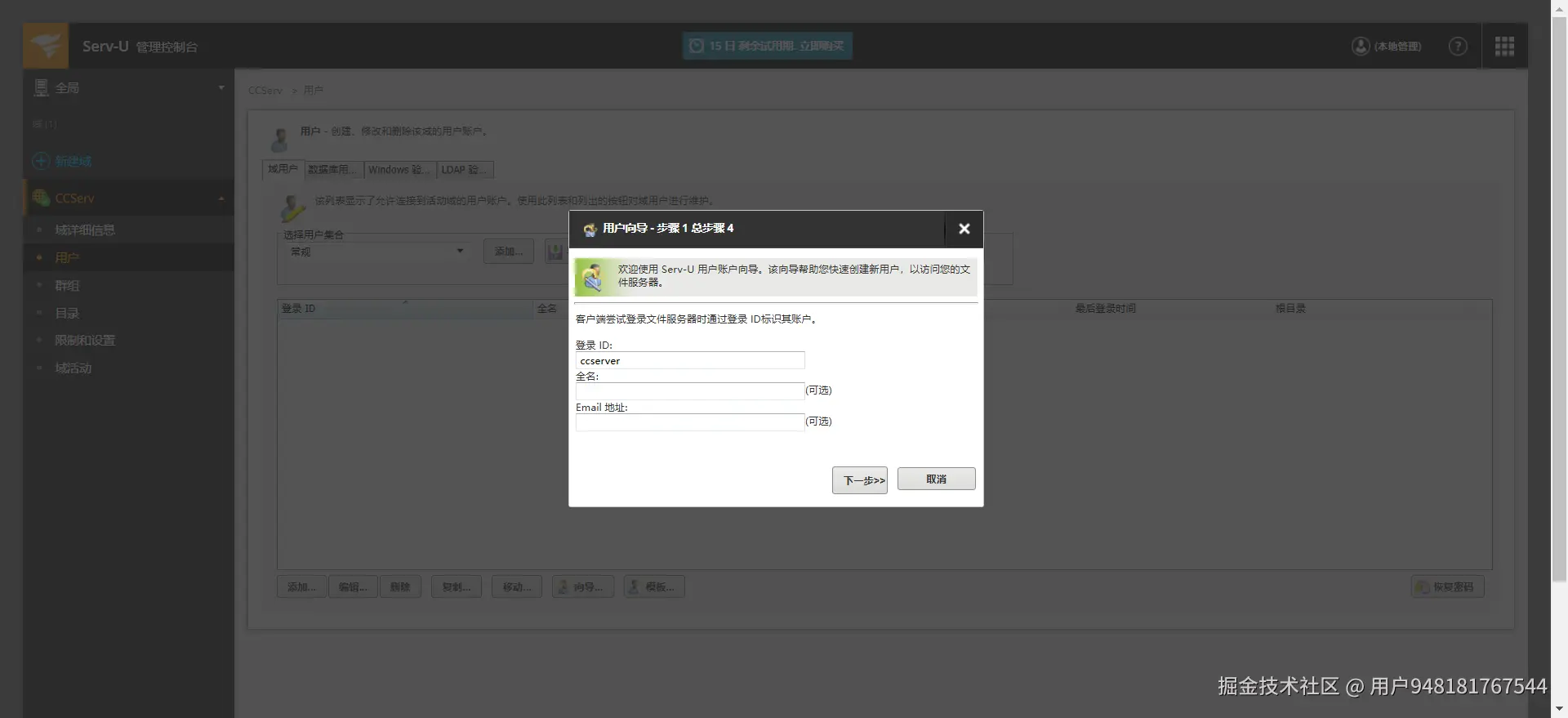Viewport: 1568px width, 718px height.
Task: Click 取消 in the wizard
Action: click(x=937, y=479)
